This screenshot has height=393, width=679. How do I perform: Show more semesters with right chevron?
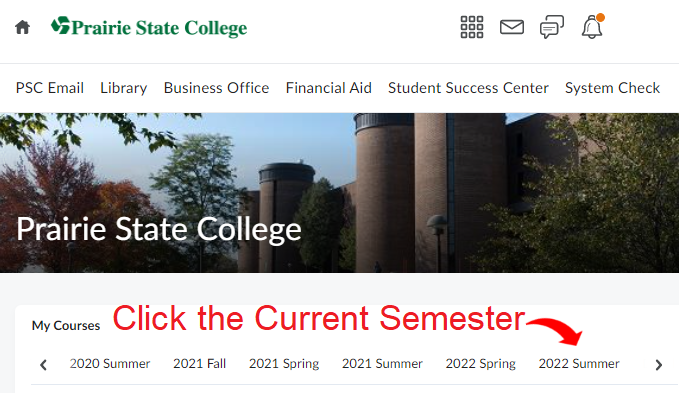pyautogui.click(x=659, y=365)
